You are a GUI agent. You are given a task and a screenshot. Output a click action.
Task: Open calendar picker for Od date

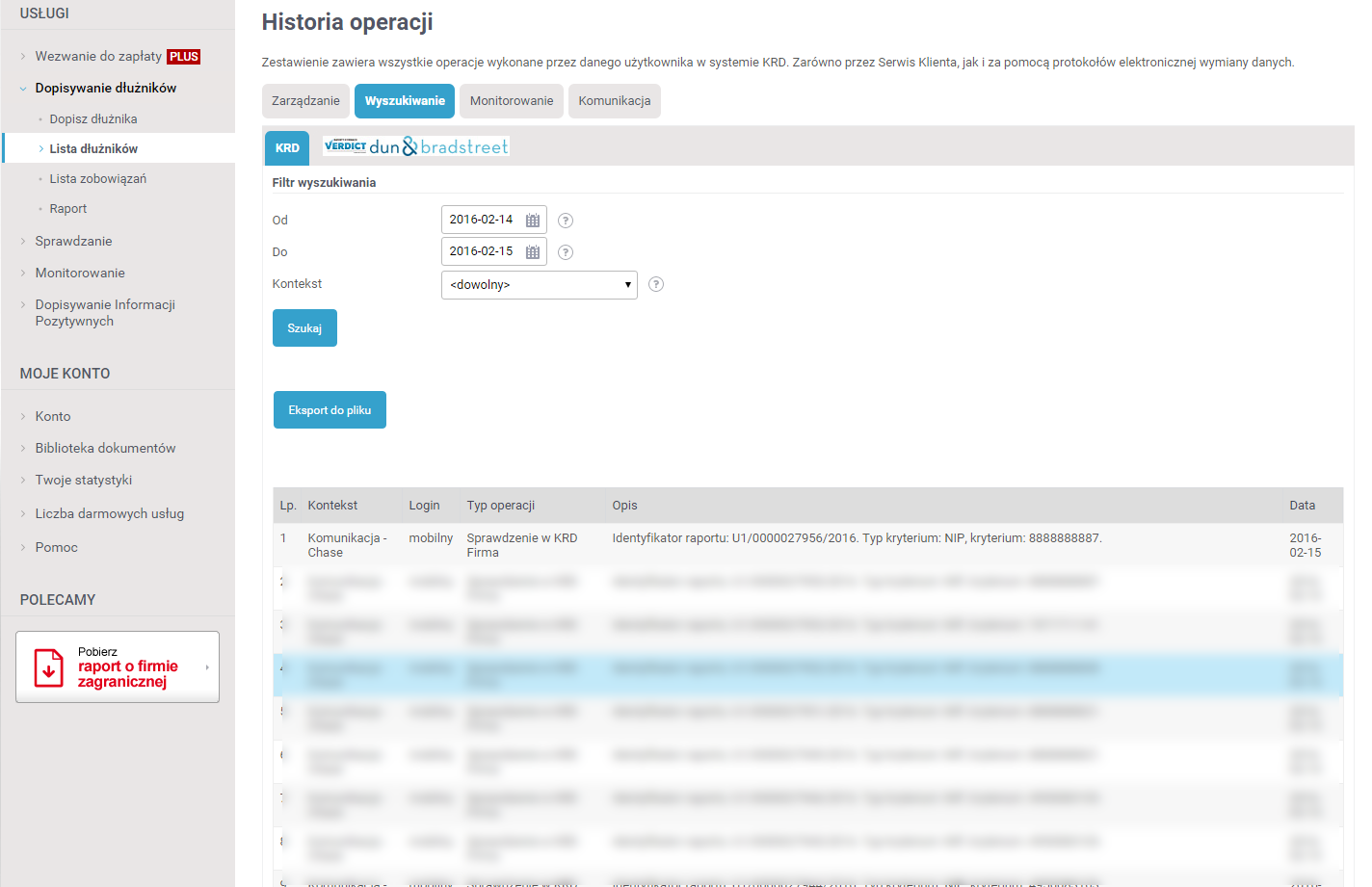[x=533, y=221]
